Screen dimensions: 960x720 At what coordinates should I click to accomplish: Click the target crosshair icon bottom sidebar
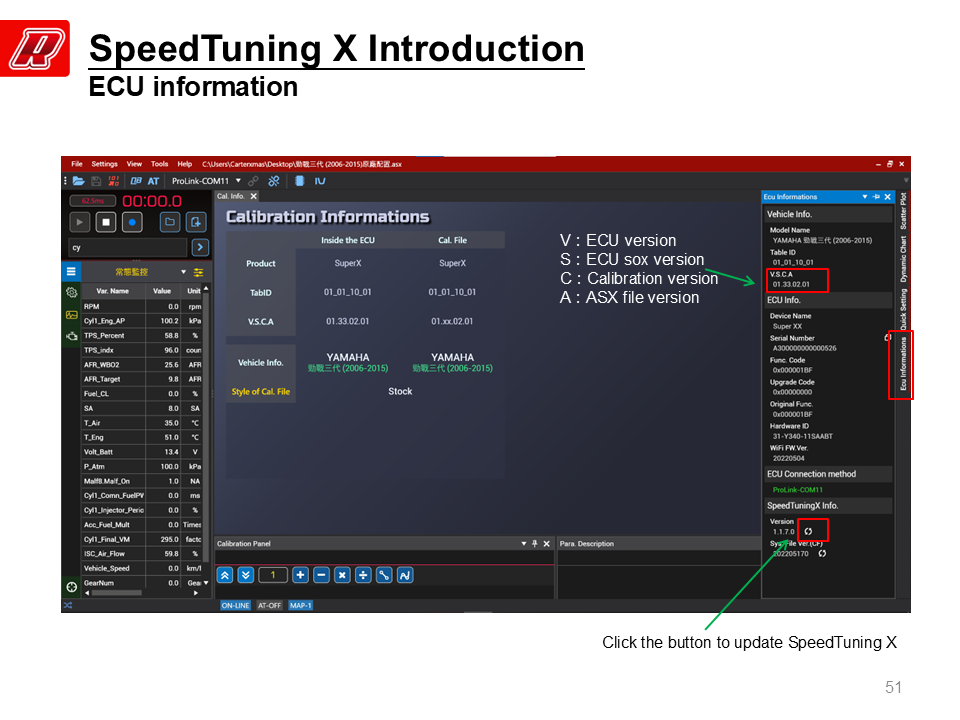pyautogui.click(x=72, y=587)
